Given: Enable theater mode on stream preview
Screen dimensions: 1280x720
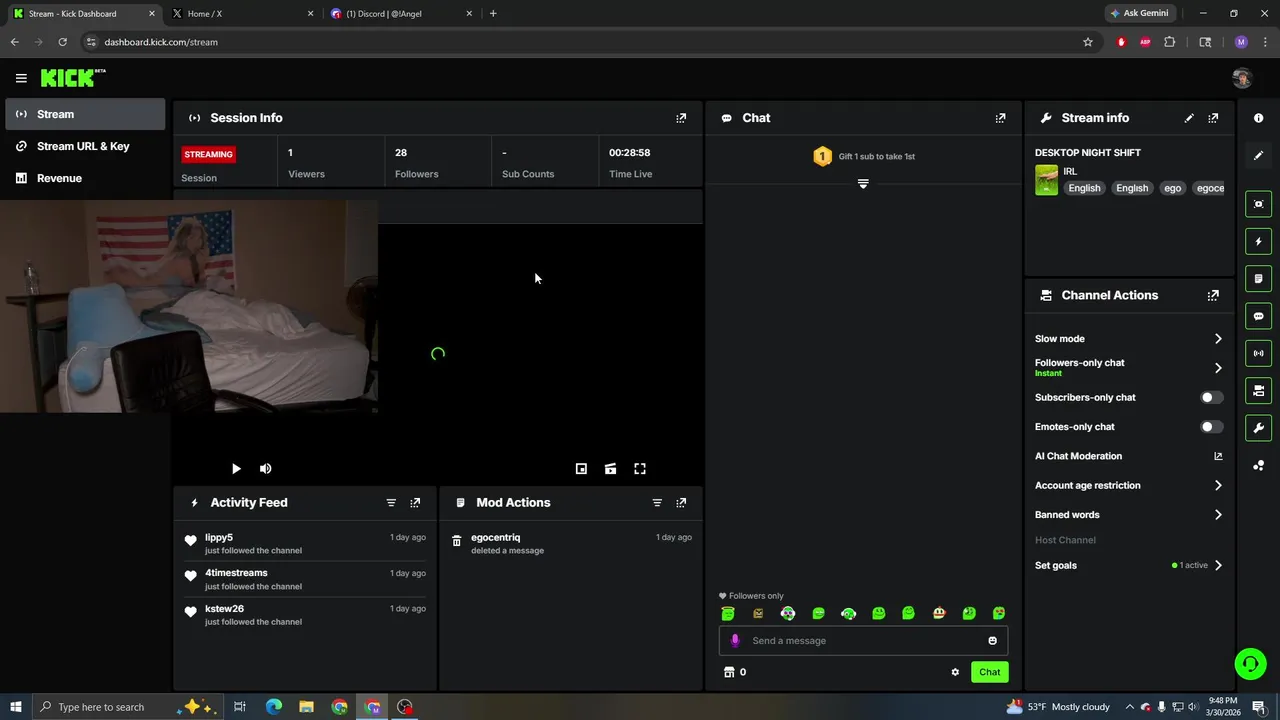Looking at the screenshot, I should pyautogui.click(x=610, y=469).
